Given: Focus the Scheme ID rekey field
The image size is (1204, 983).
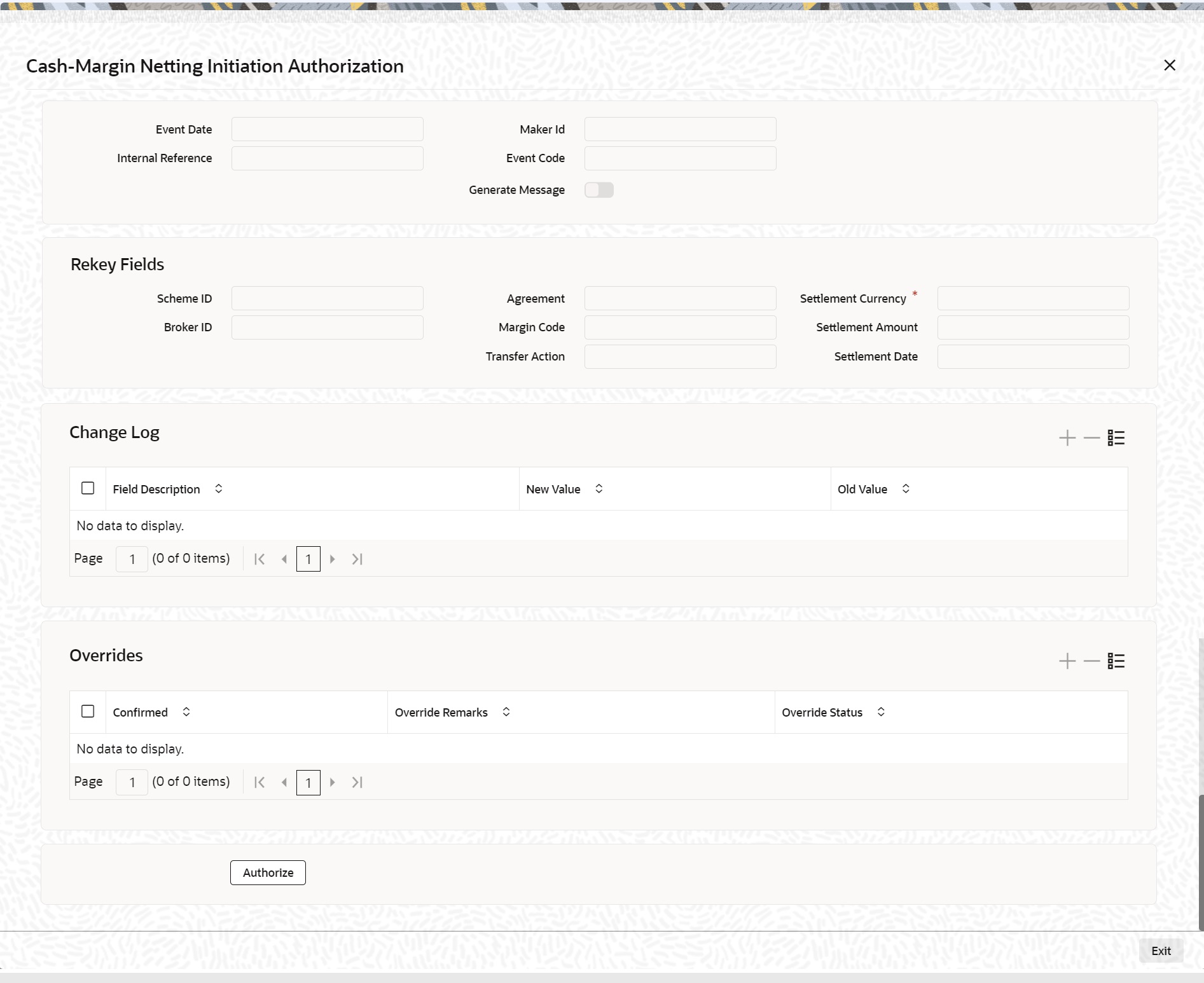Looking at the screenshot, I should pos(328,298).
